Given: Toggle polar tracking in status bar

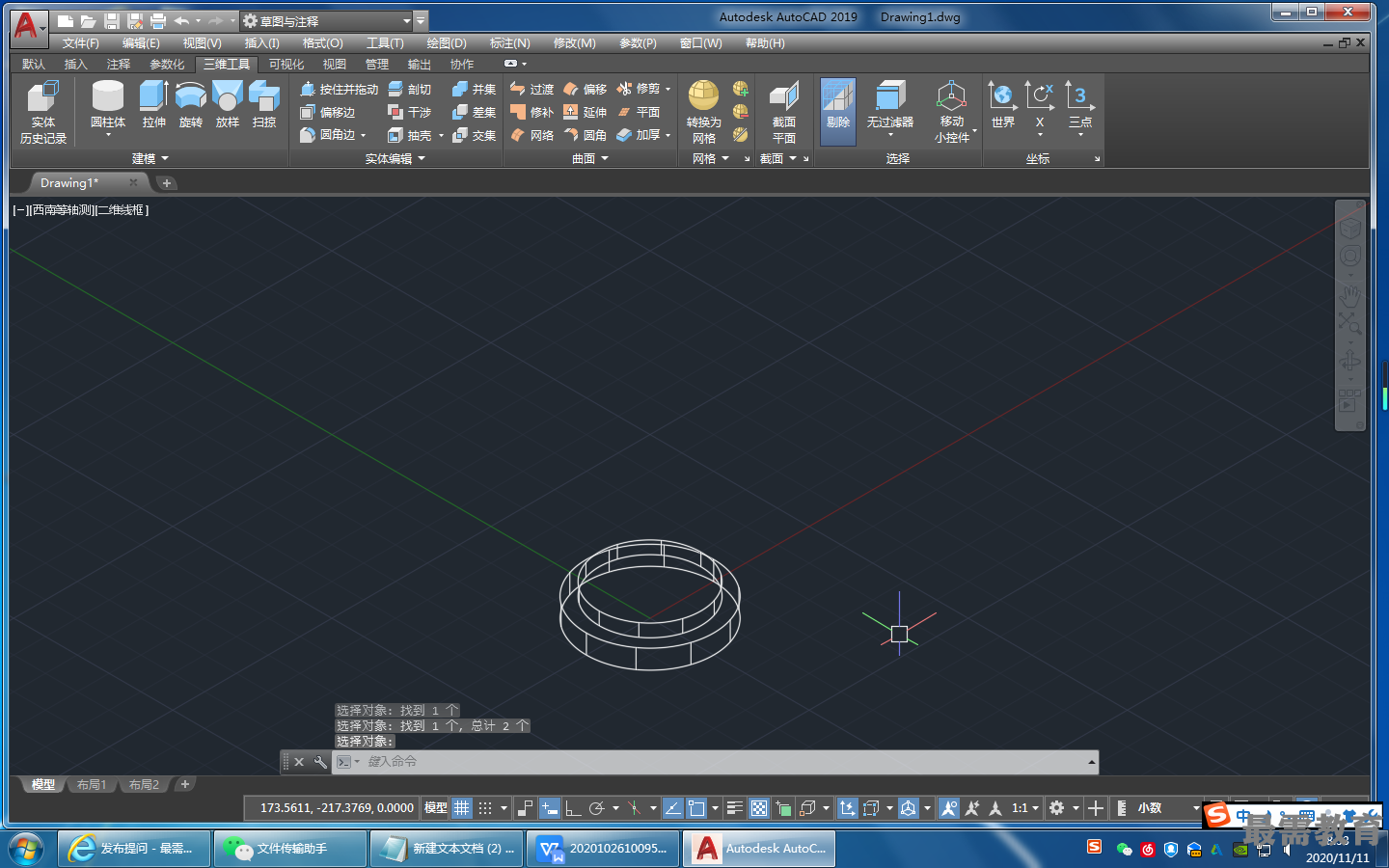Looking at the screenshot, I should pos(597,808).
